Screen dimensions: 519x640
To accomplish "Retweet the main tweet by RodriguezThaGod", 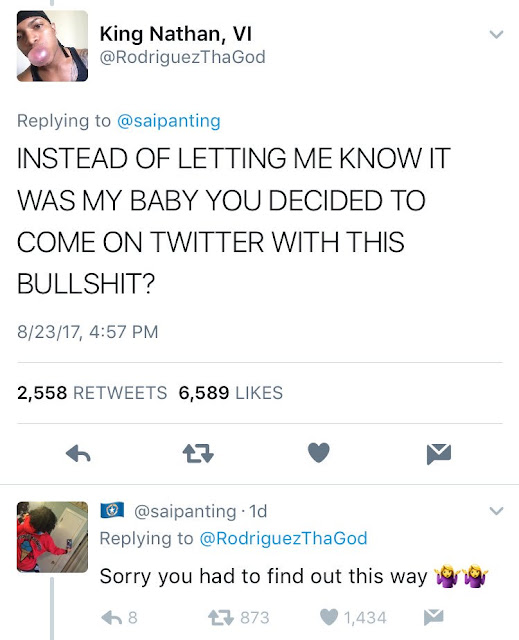I will point(198,453).
